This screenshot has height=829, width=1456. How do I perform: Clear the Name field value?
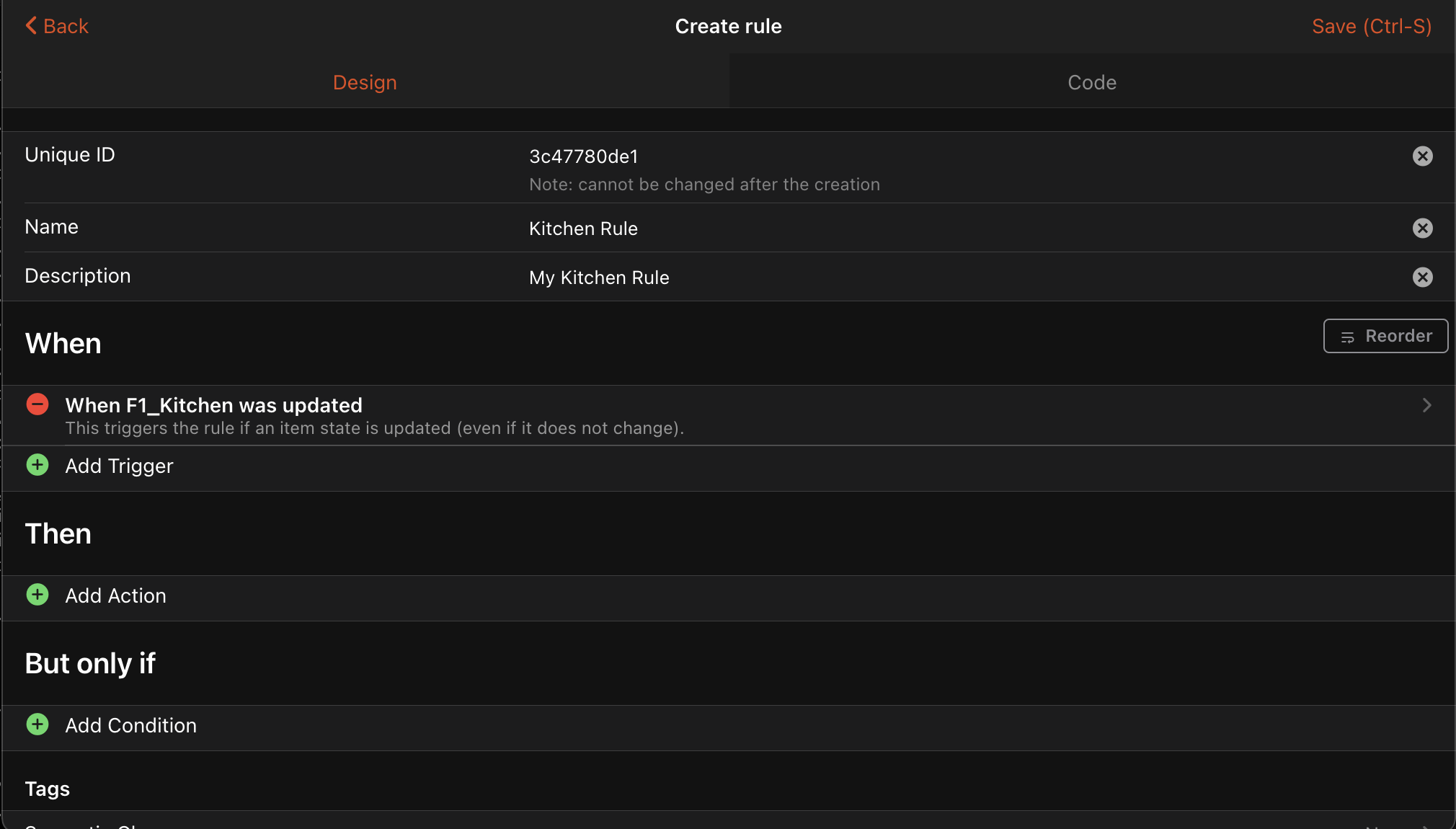[1422, 228]
